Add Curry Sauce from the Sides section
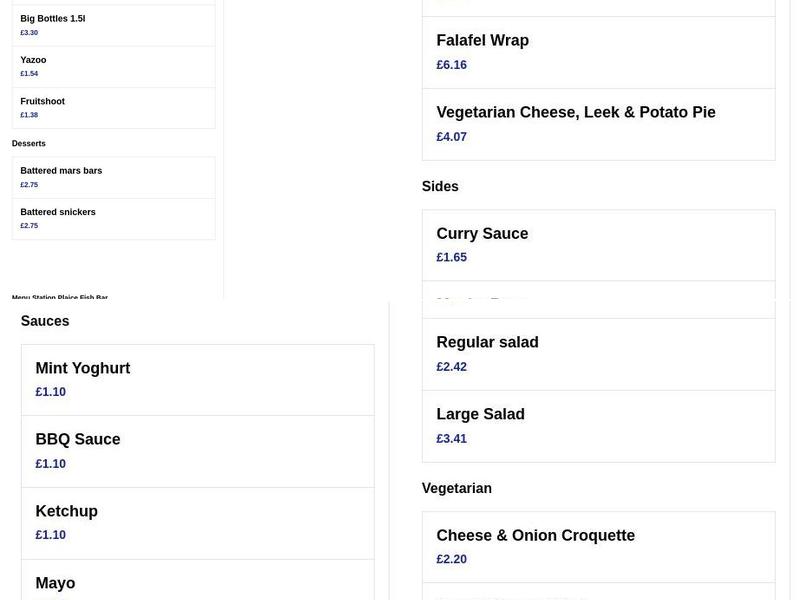Viewport: 800px width, 600px height. 482,233
